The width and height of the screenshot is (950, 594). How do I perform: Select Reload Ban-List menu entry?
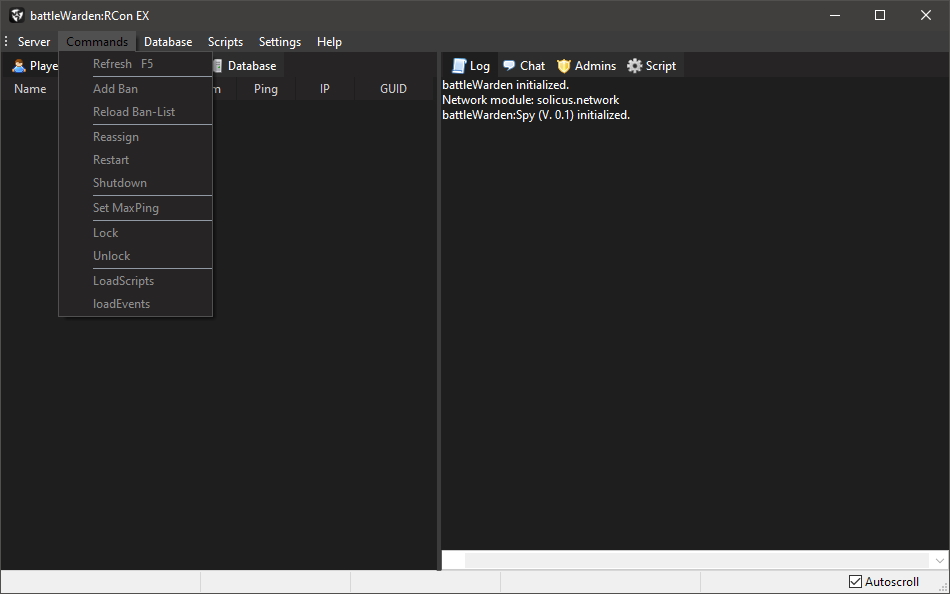coord(136,112)
